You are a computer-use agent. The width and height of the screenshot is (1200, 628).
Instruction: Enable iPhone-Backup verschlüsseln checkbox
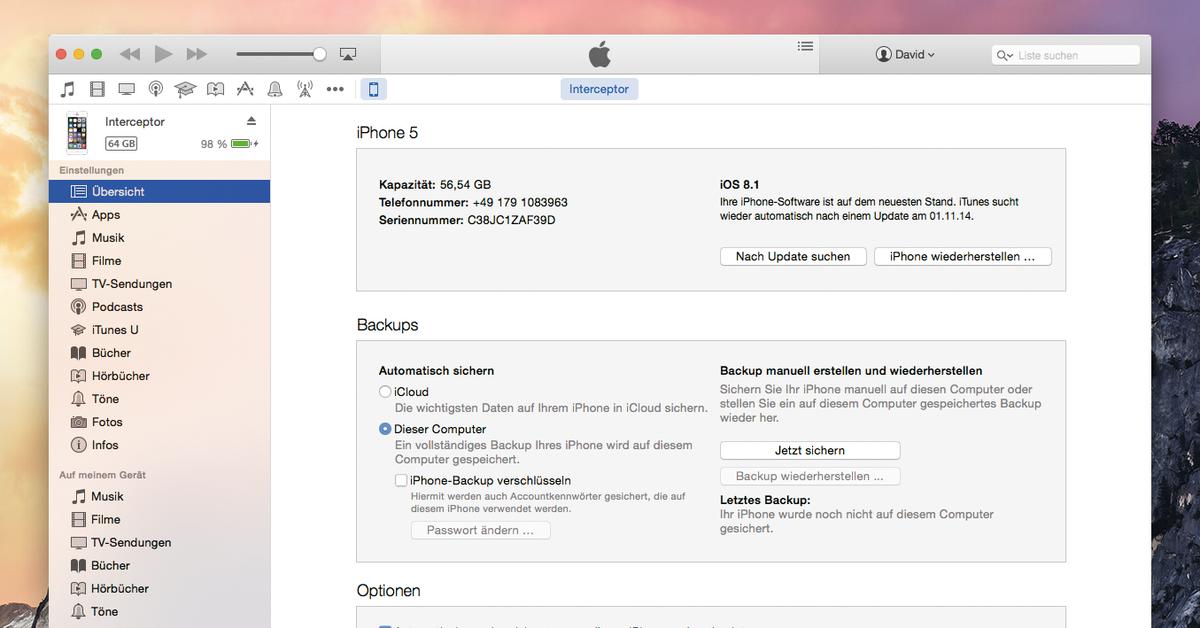click(x=401, y=481)
